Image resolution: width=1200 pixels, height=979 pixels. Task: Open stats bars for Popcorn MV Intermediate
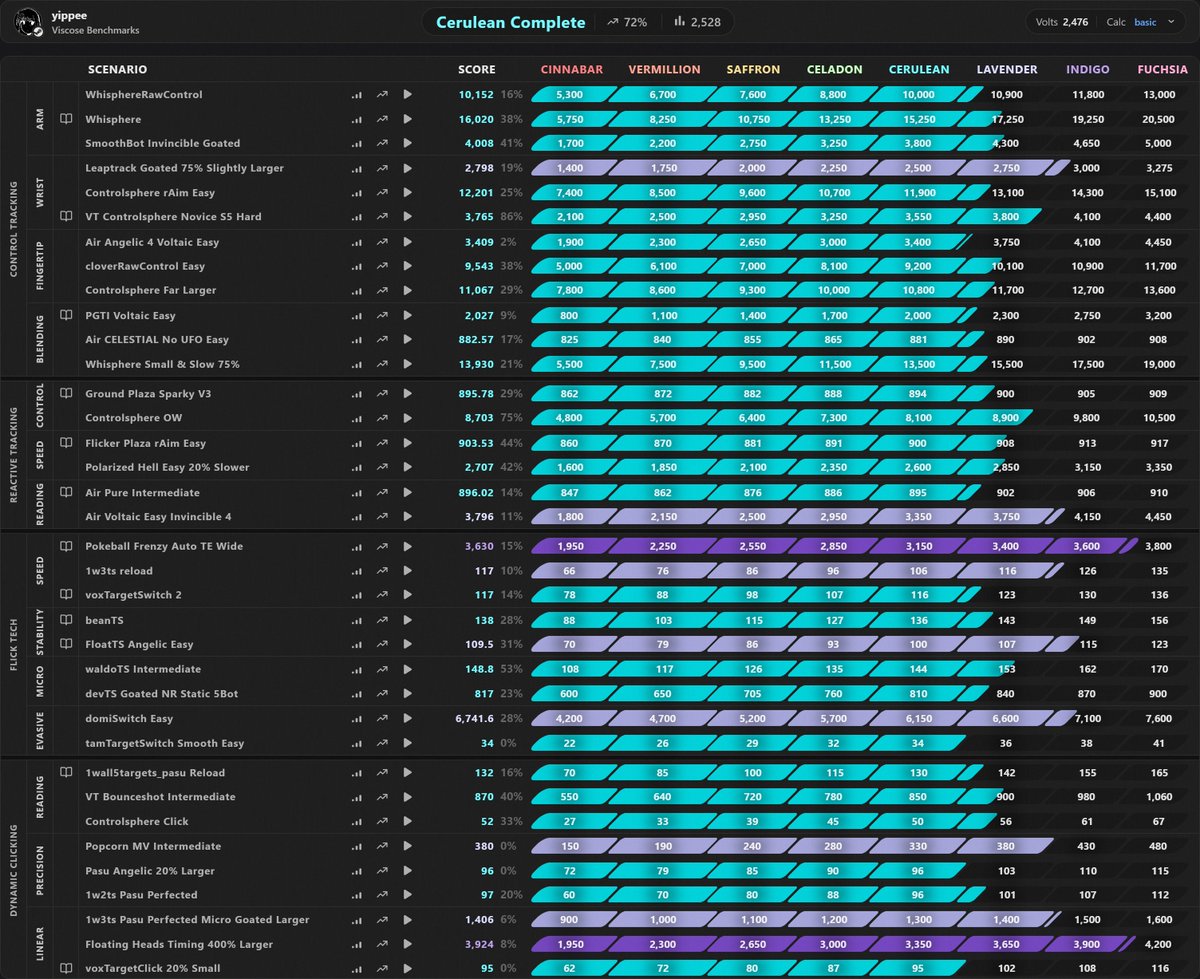coord(356,846)
